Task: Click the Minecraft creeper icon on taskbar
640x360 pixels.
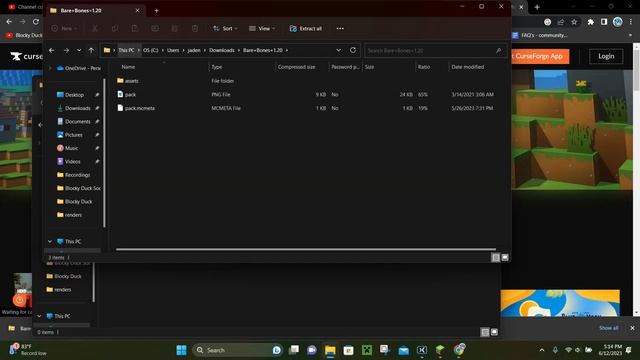Action: pos(367,350)
